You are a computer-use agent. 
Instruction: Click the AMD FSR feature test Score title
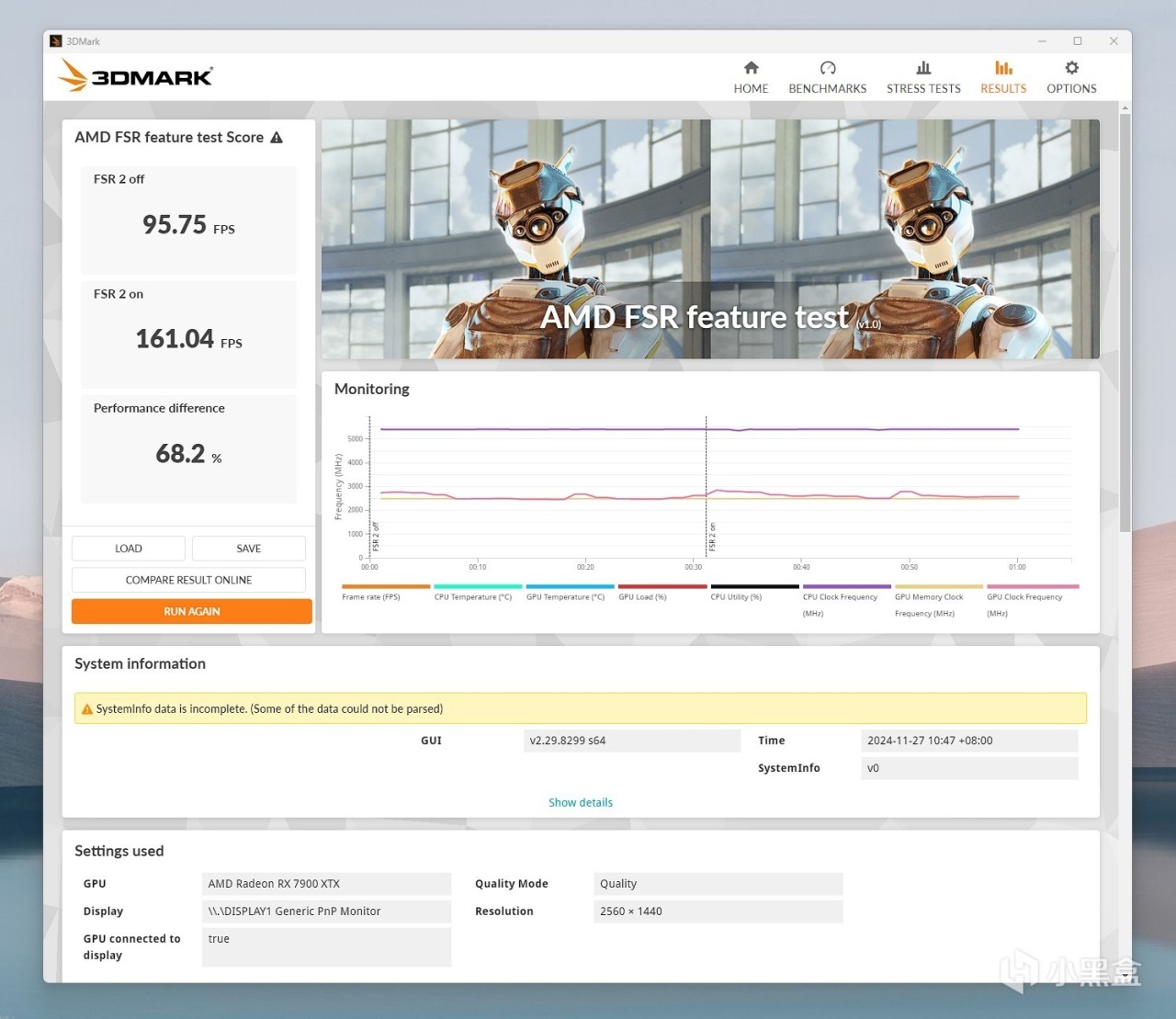169,137
